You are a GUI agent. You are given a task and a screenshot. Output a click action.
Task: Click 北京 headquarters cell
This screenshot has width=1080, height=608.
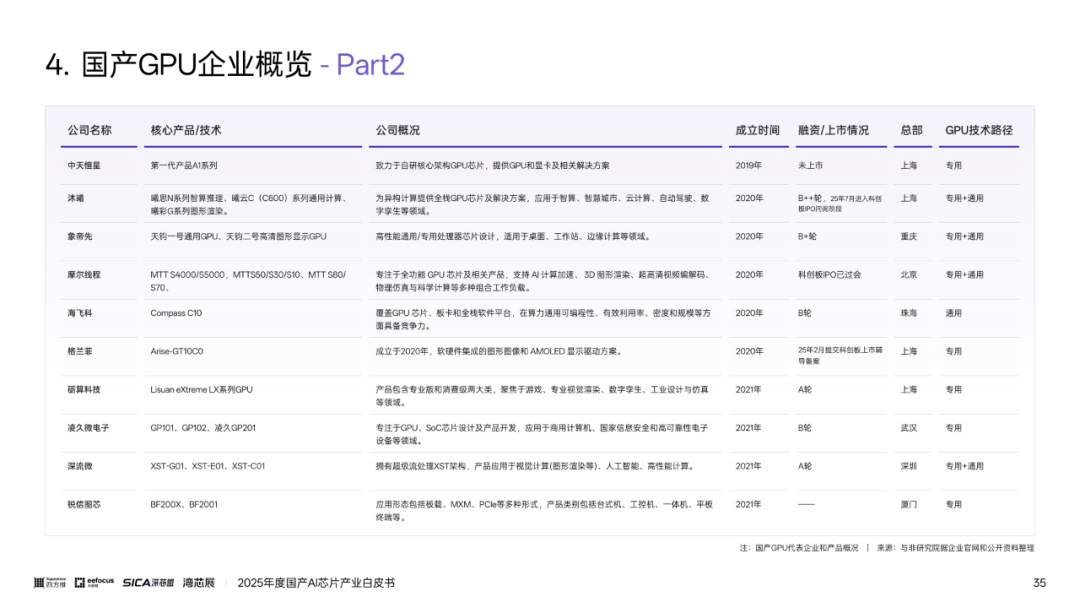pos(908,275)
